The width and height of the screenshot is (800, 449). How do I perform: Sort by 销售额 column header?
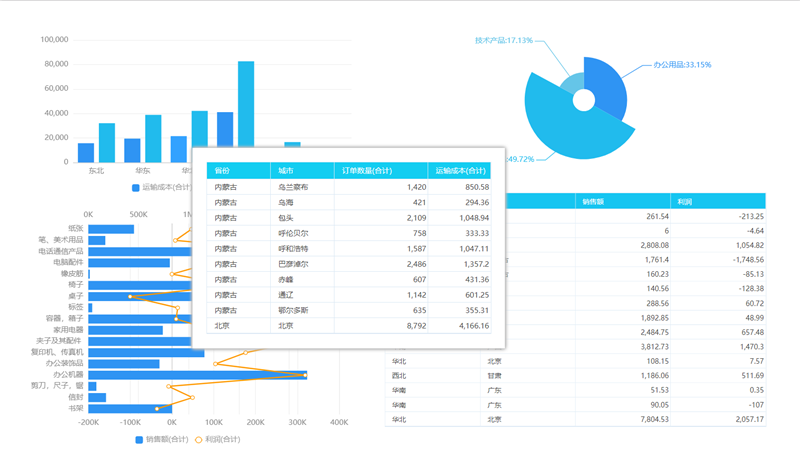click(x=622, y=202)
